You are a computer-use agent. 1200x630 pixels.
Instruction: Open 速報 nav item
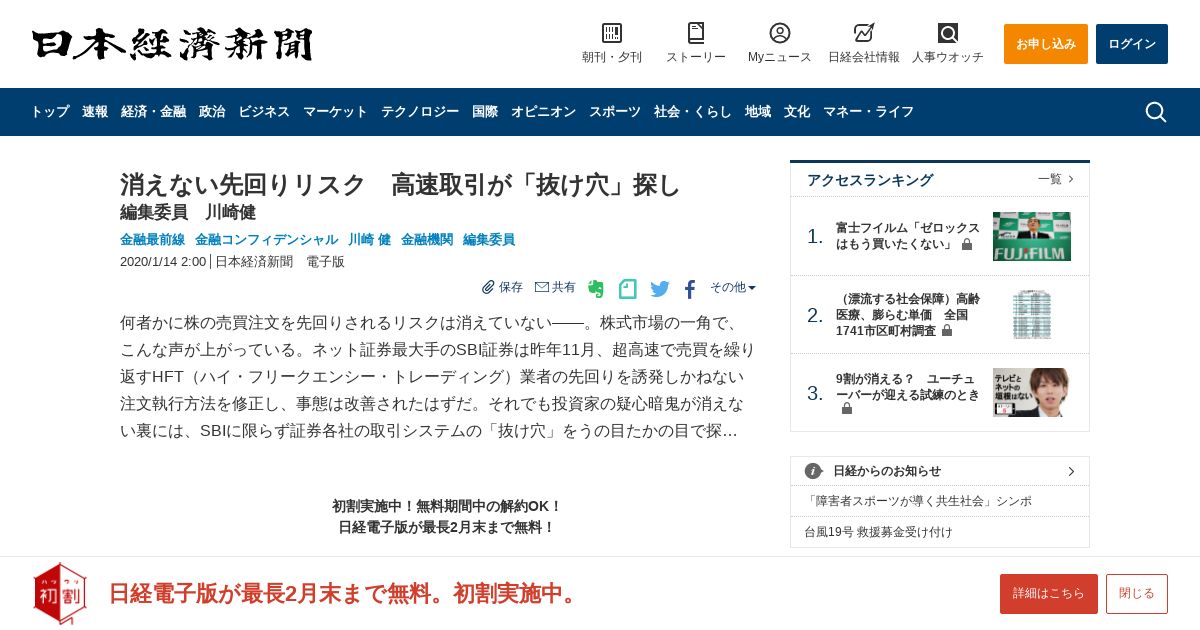95,112
